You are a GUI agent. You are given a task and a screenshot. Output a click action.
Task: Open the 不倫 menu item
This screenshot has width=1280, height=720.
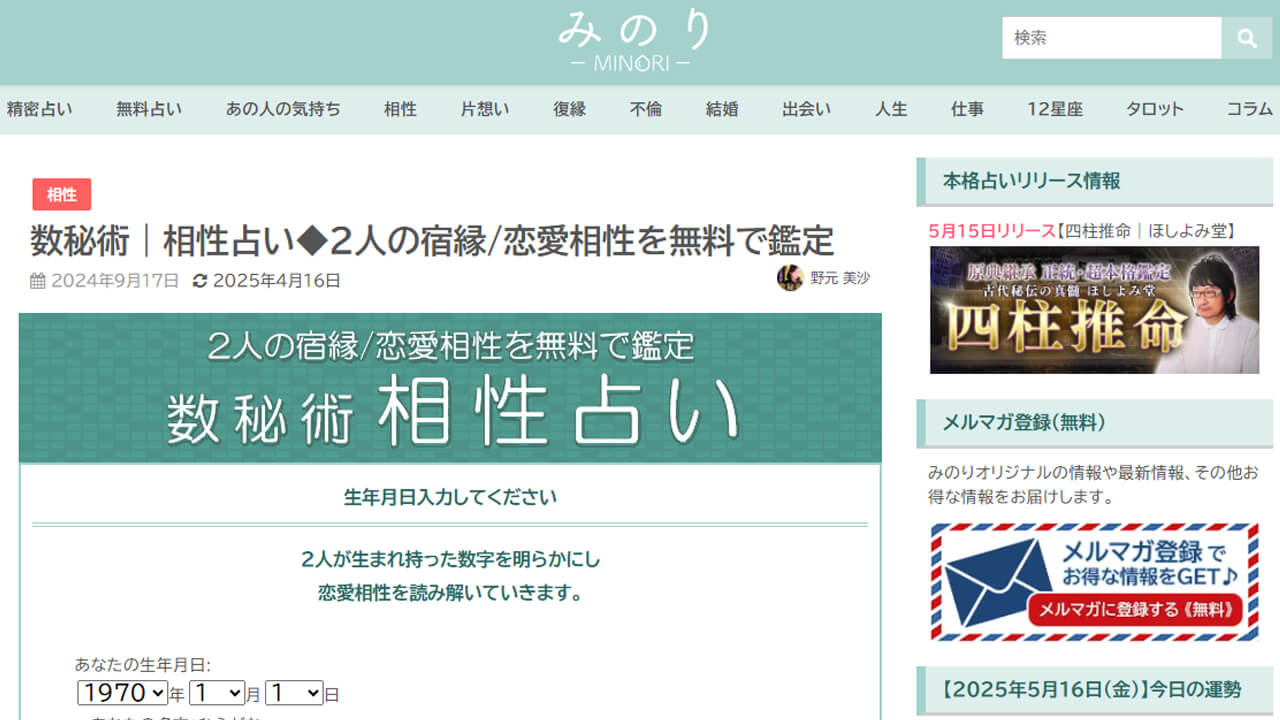[x=646, y=110]
